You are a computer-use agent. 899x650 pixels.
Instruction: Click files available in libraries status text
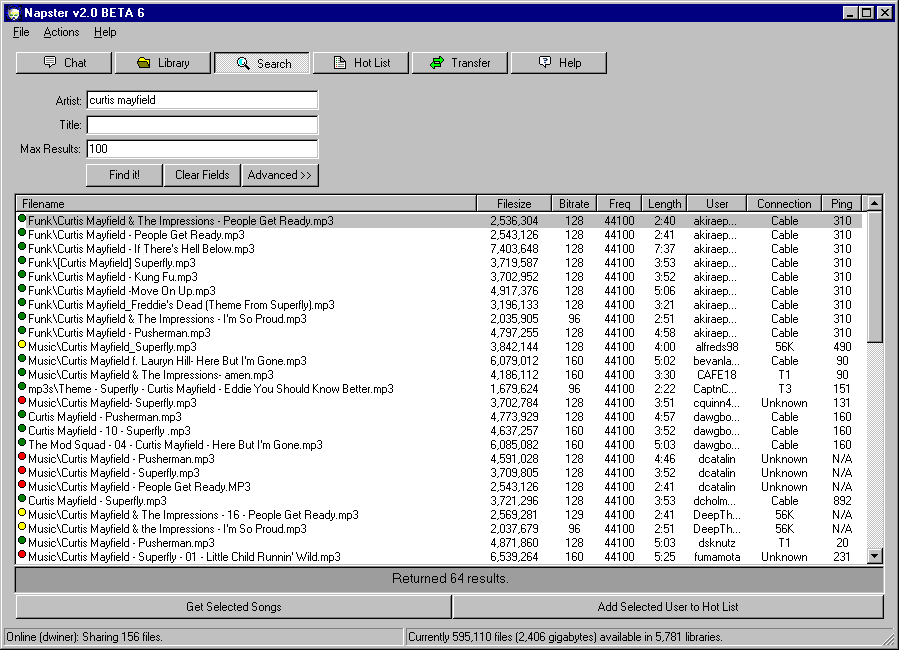pos(565,637)
